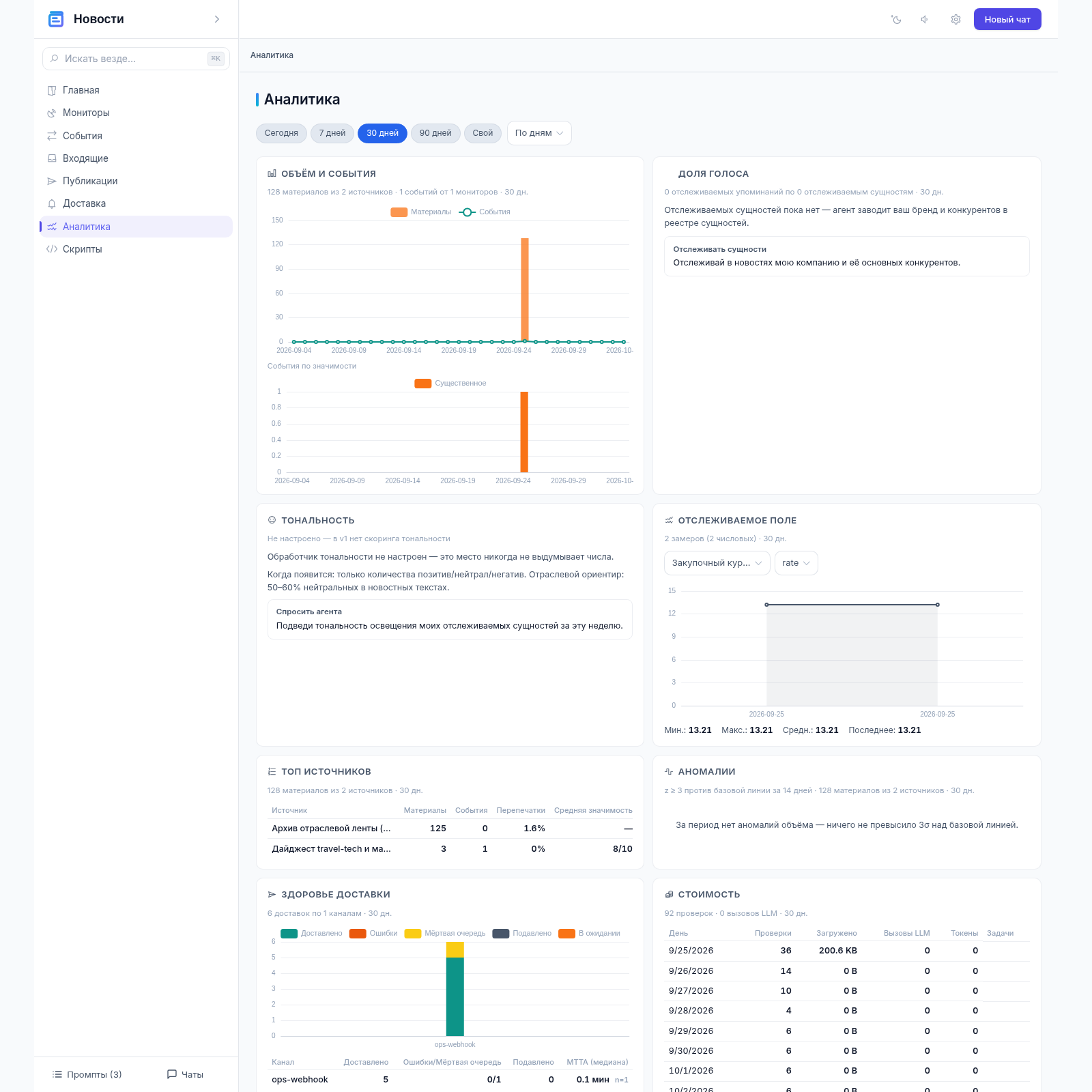Click the Объём и события chart icon

pos(272,174)
